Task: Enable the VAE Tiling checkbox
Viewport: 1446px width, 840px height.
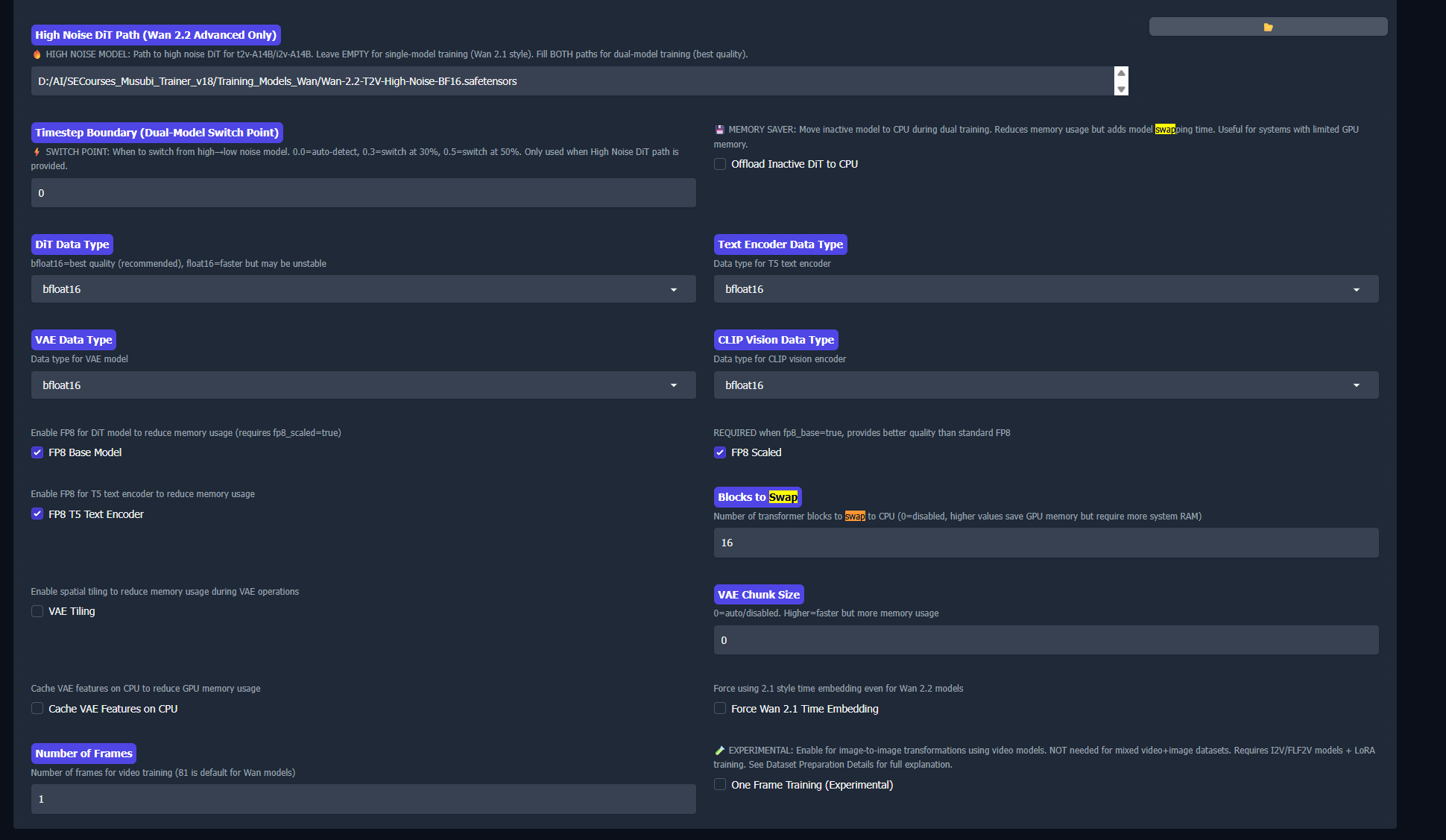Action: pyautogui.click(x=37, y=611)
